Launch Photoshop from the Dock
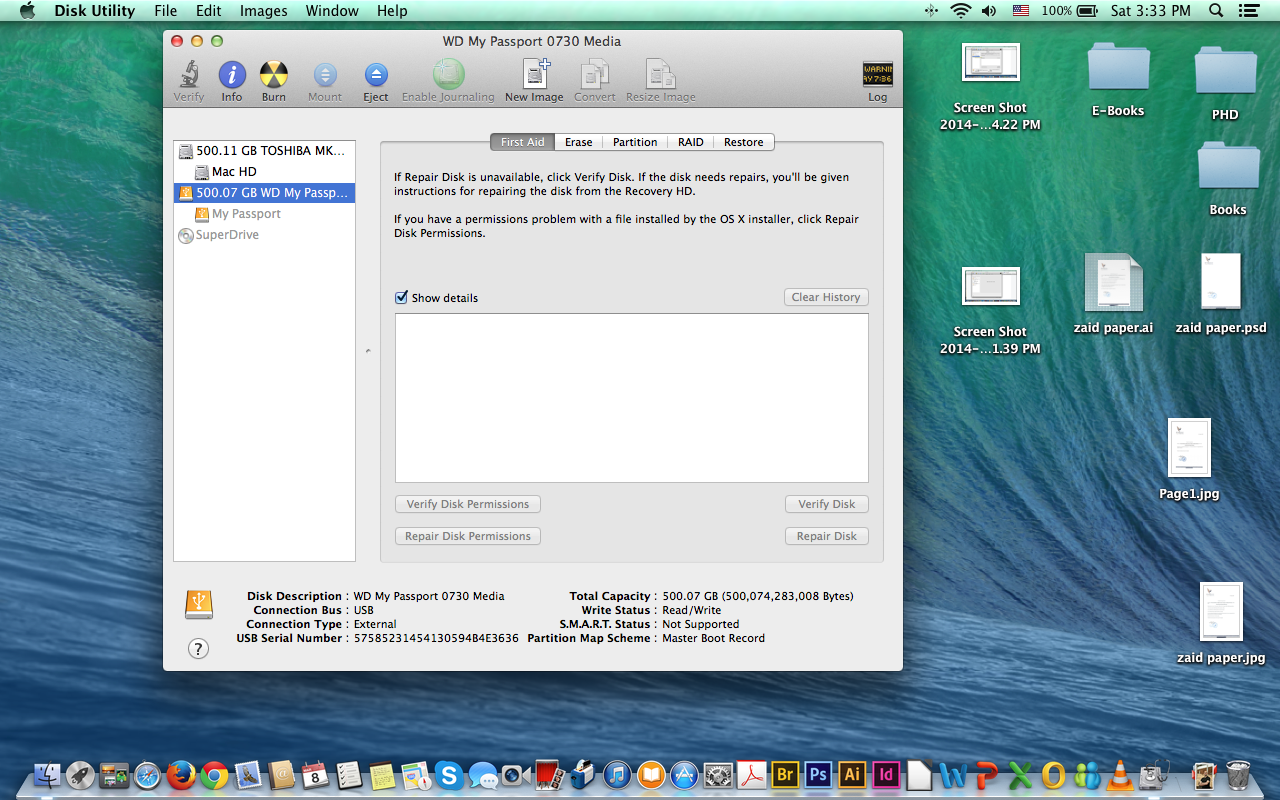1280x800 pixels. coord(819,774)
